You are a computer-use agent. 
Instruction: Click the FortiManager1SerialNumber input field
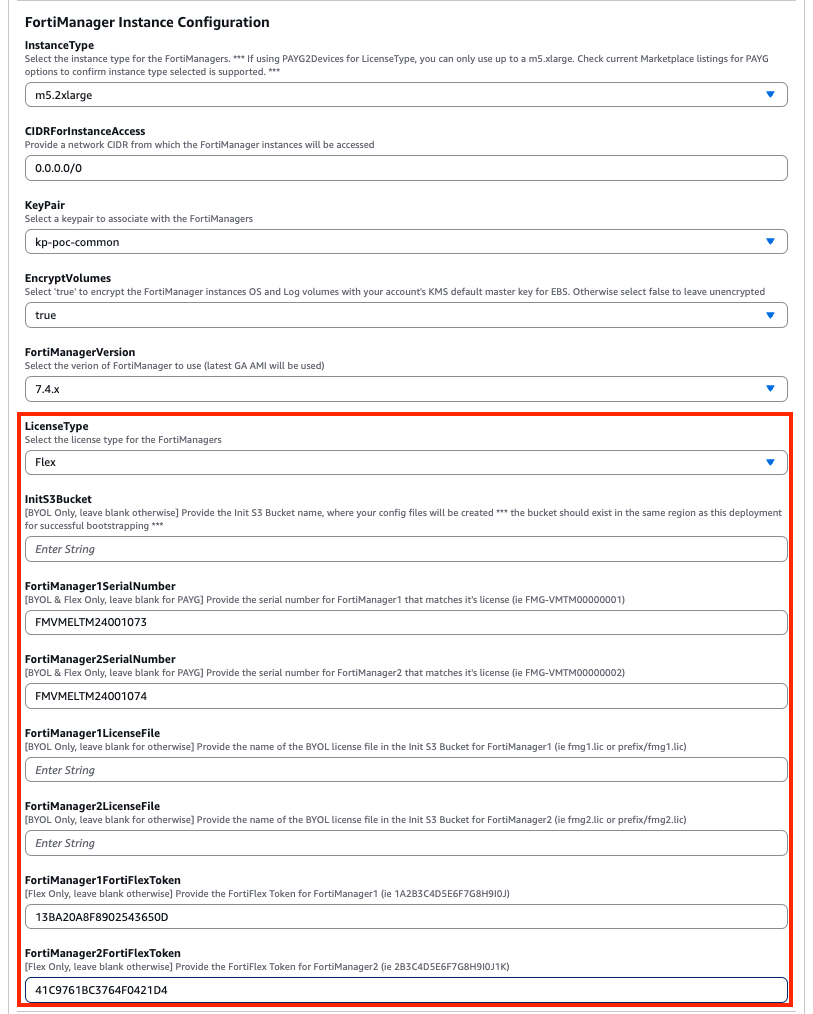click(405, 622)
